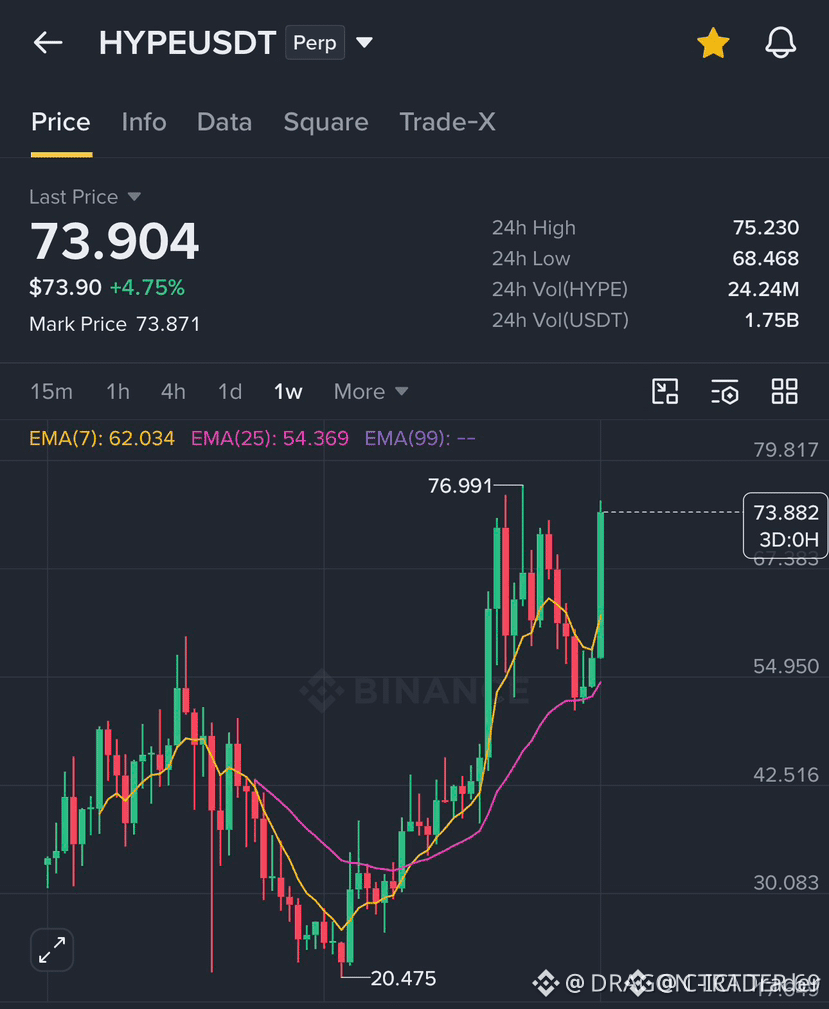The width and height of the screenshot is (829, 1009).
Task: Open the grid layout icon
Action: click(x=785, y=391)
